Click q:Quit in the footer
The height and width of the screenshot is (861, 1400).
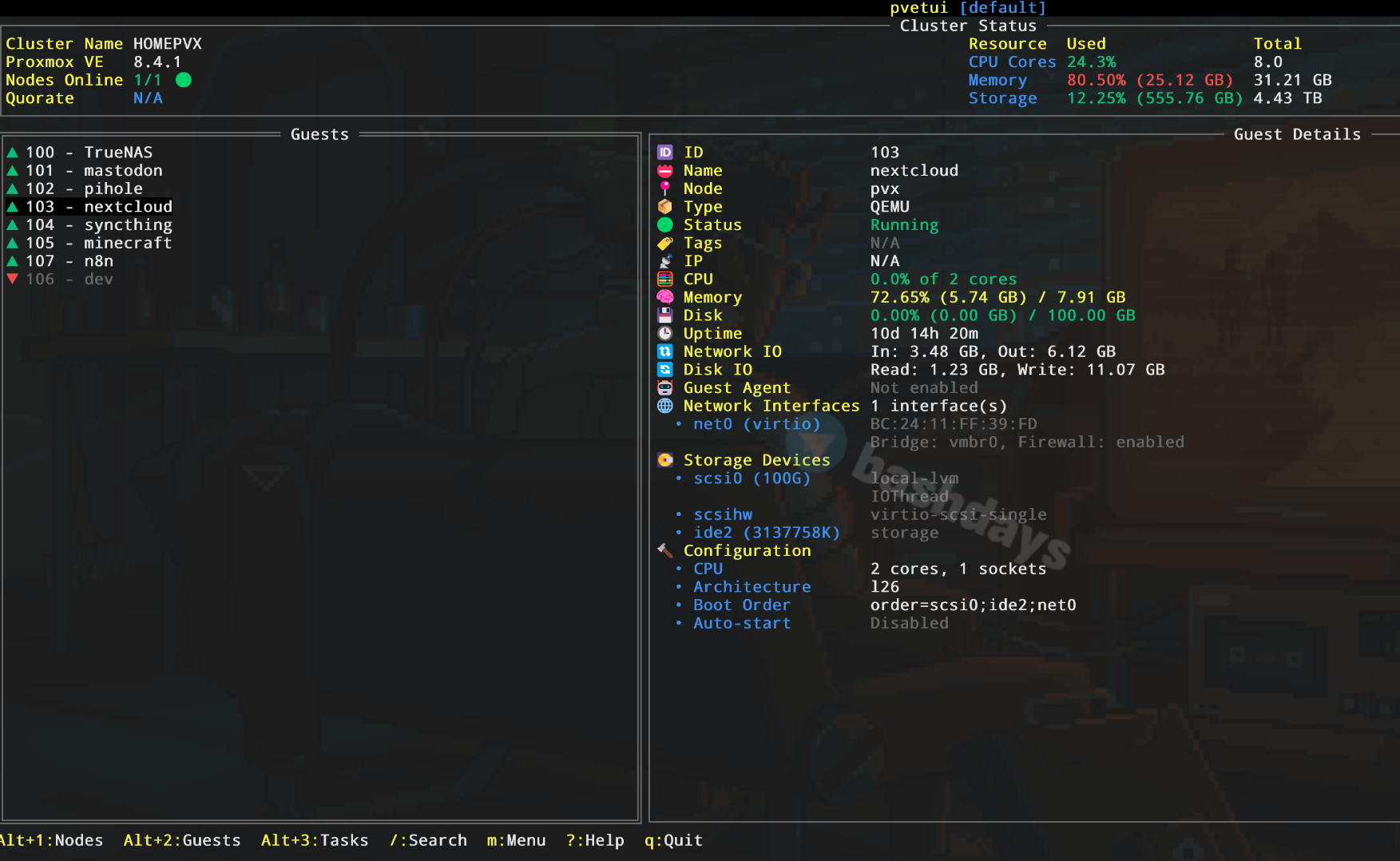pyautogui.click(x=673, y=840)
